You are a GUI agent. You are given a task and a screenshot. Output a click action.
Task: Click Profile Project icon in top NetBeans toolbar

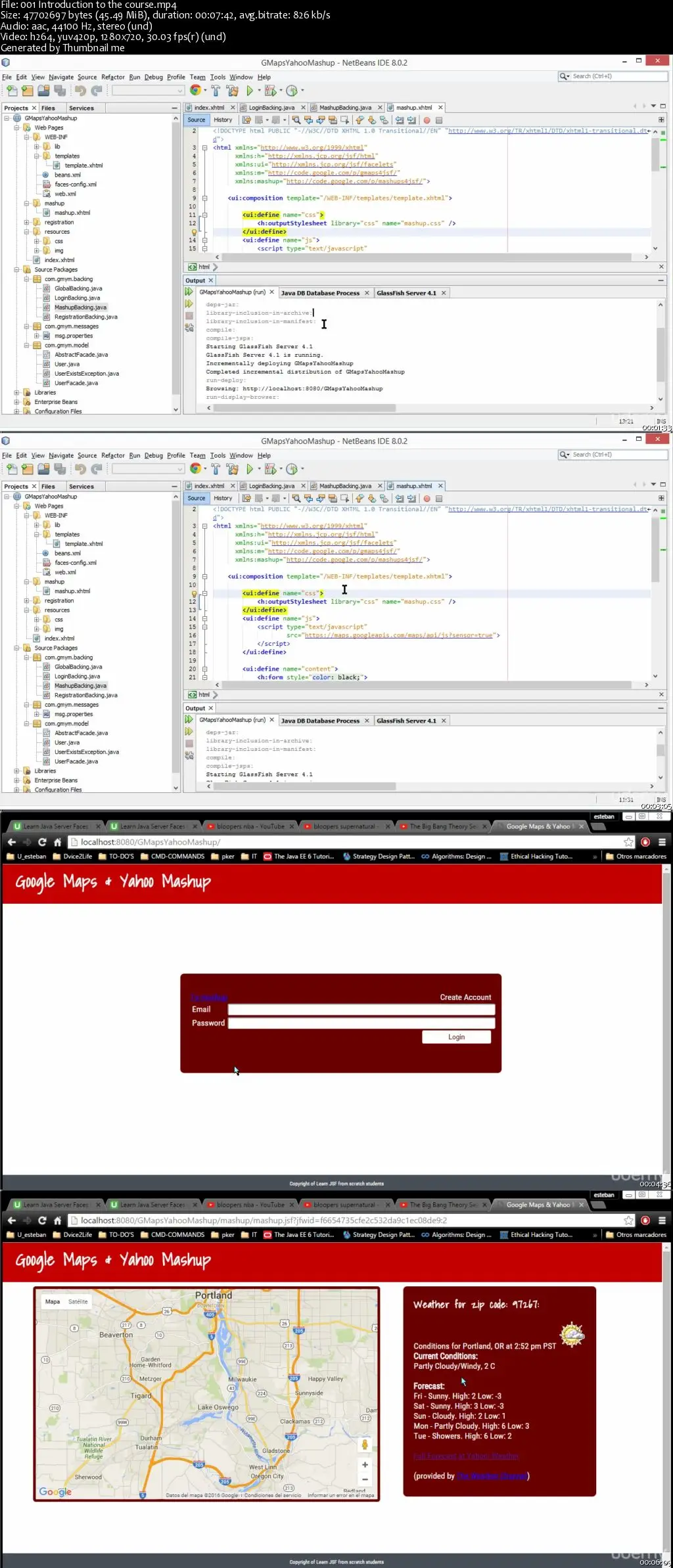pyautogui.click(x=292, y=91)
